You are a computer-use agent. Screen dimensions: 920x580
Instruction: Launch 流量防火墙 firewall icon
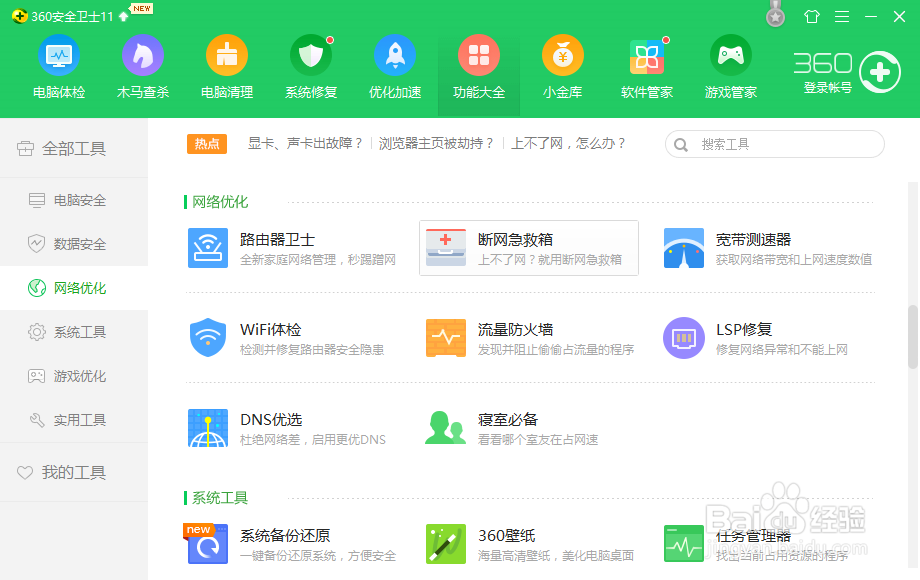pos(446,338)
